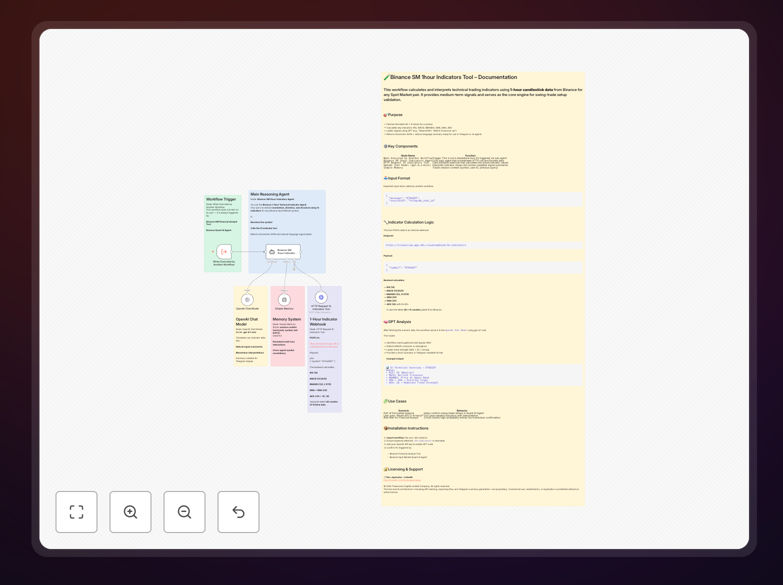Viewport: 783px width, 585px height.
Task: Select the HTTP Request to Indicators Tool node
Action: 321,297
